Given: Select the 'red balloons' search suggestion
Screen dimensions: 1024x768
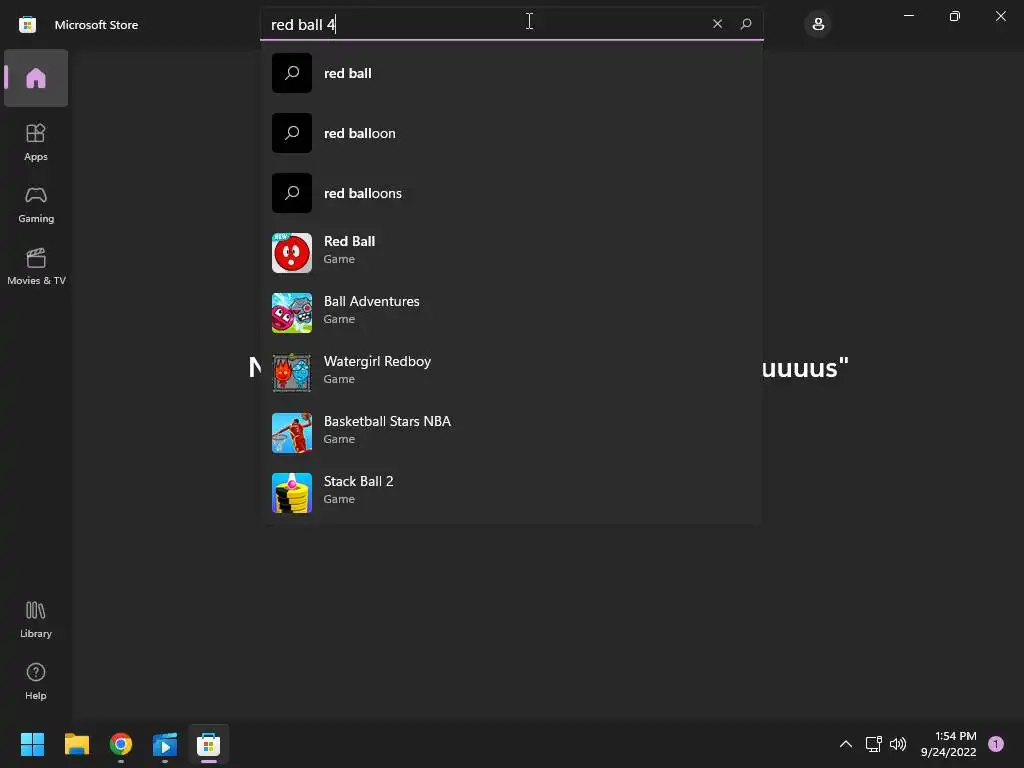Looking at the screenshot, I should (x=511, y=193).
